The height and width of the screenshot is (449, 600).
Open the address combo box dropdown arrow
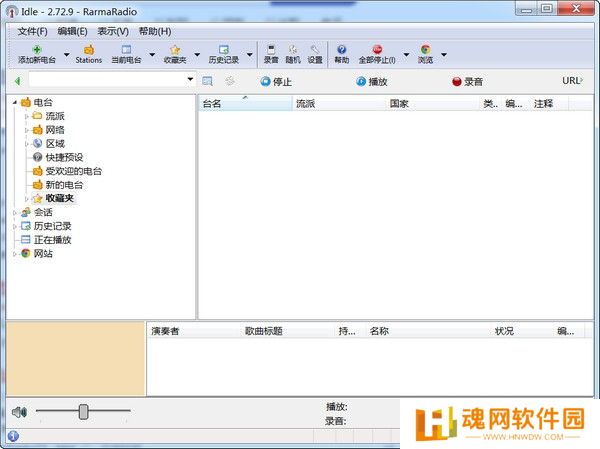point(190,80)
